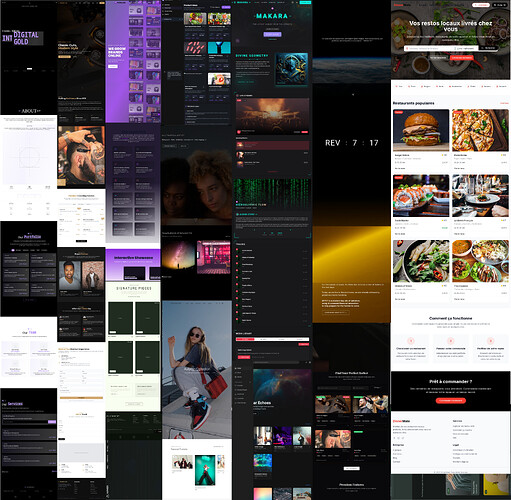Open the pizza restaurant card image
This screenshot has height=500, width=511.
[x=480, y=130]
